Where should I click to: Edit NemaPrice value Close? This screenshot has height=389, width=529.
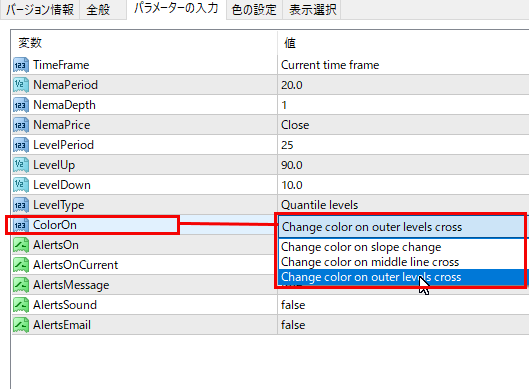403,125
